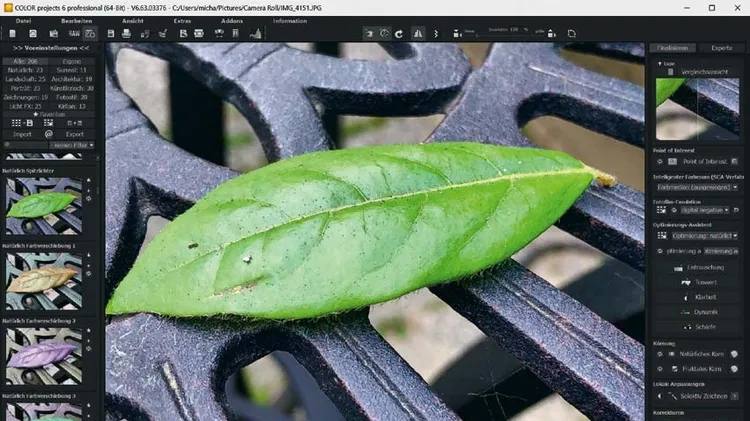Click the zoom slider in the toolbar
750x421 pixels.
(507, 35)
